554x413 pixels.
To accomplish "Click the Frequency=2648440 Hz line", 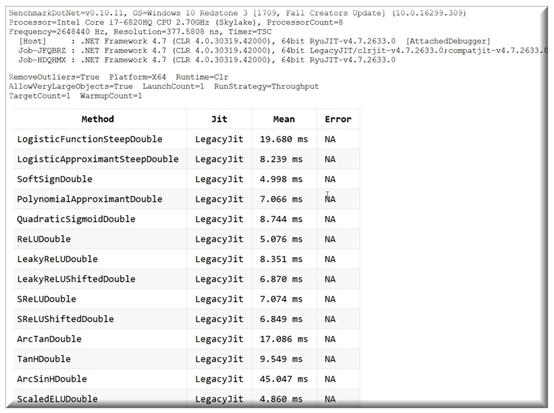I will (x=140, y=31).
